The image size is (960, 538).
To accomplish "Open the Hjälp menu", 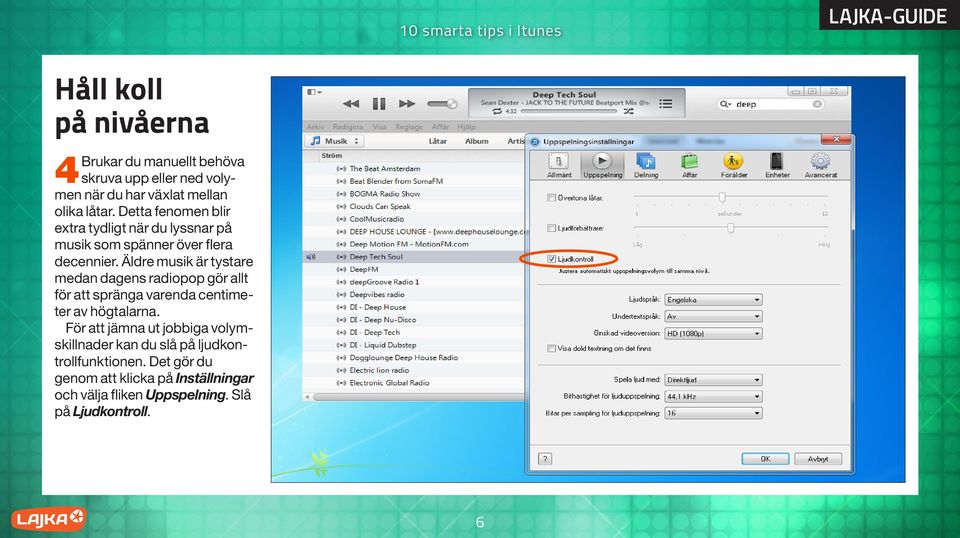I will pos(466,127).
